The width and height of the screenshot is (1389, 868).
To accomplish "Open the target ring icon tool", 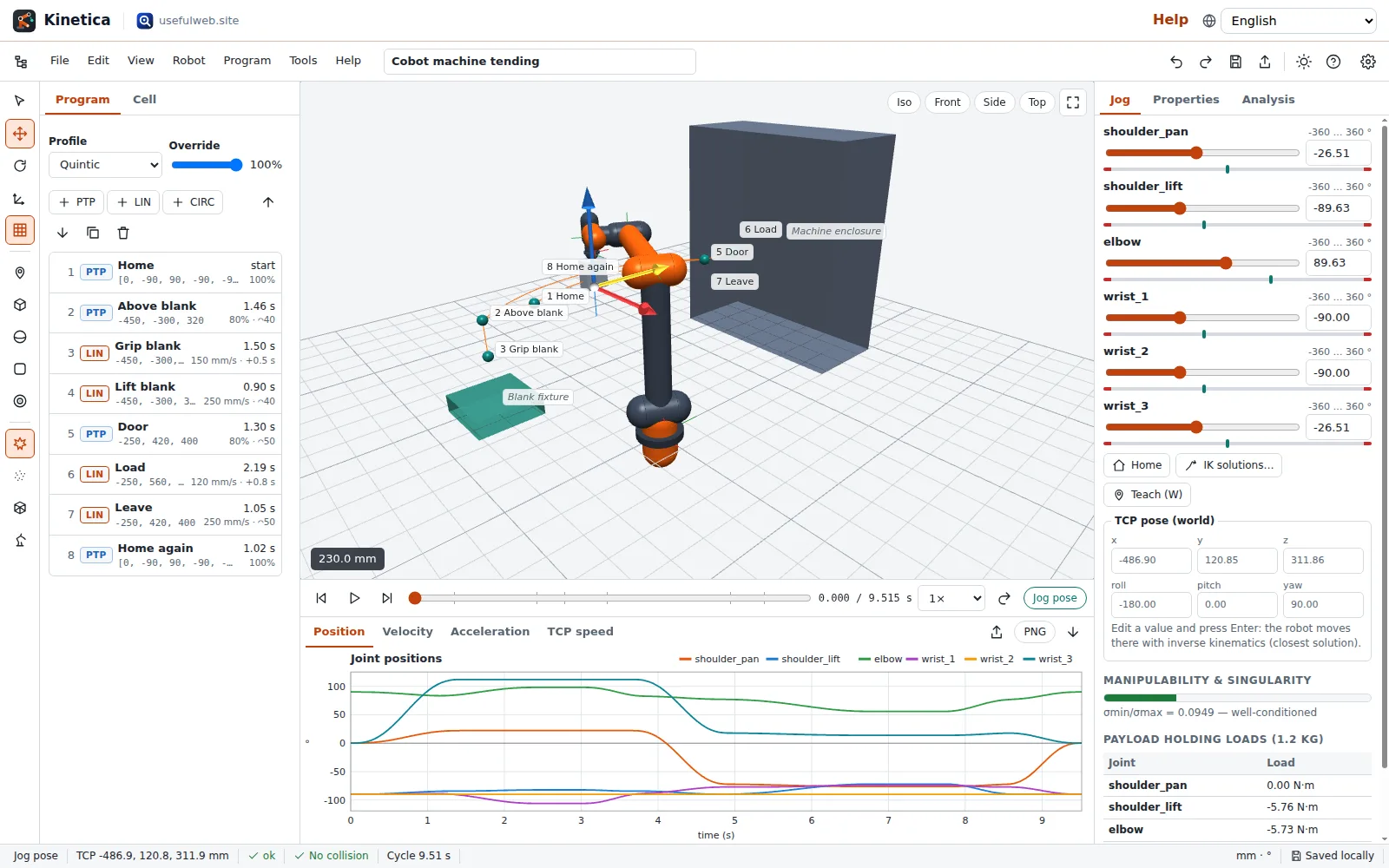I will (x=20, y=401).
